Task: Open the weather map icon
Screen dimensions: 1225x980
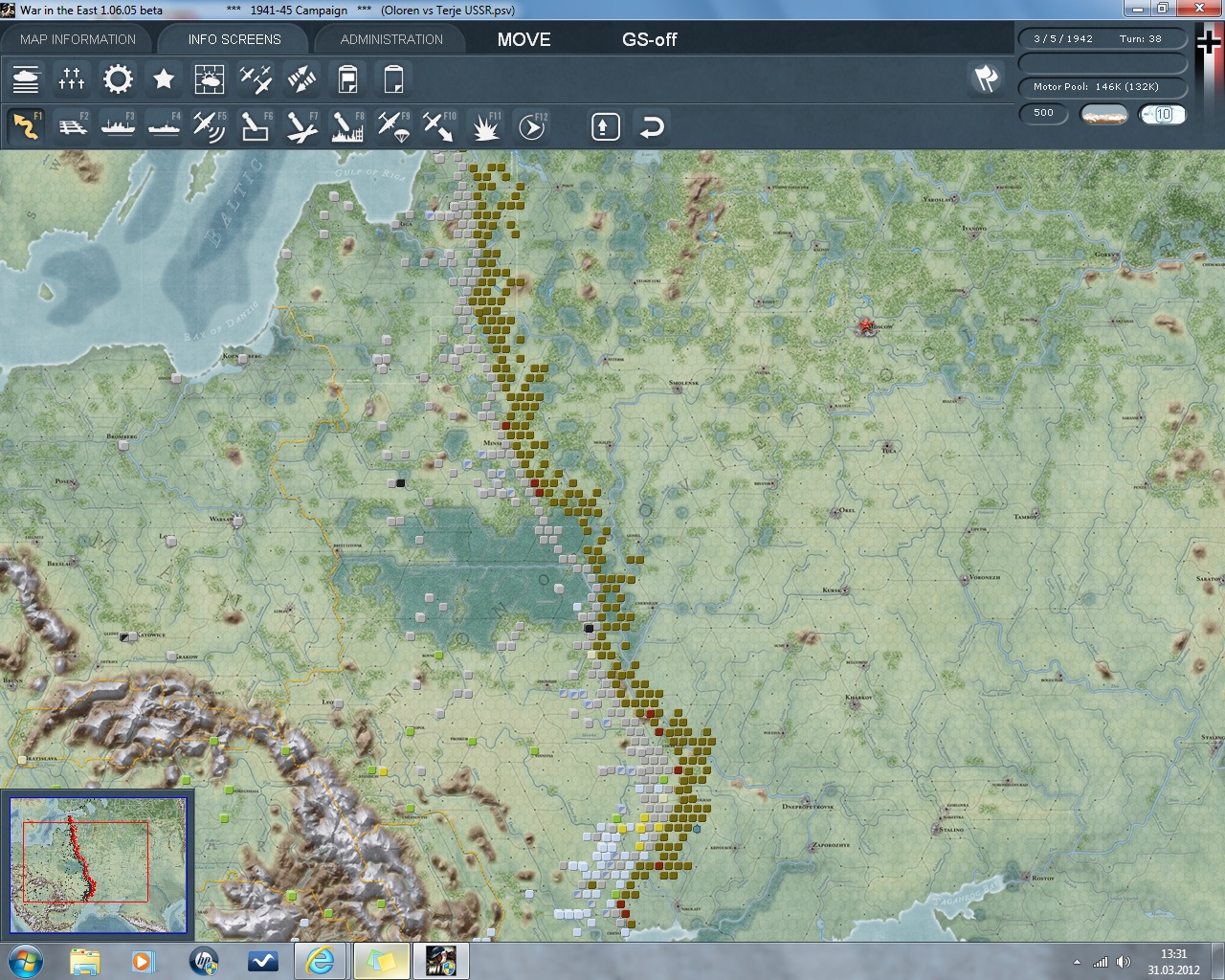Action: [210, 78]
